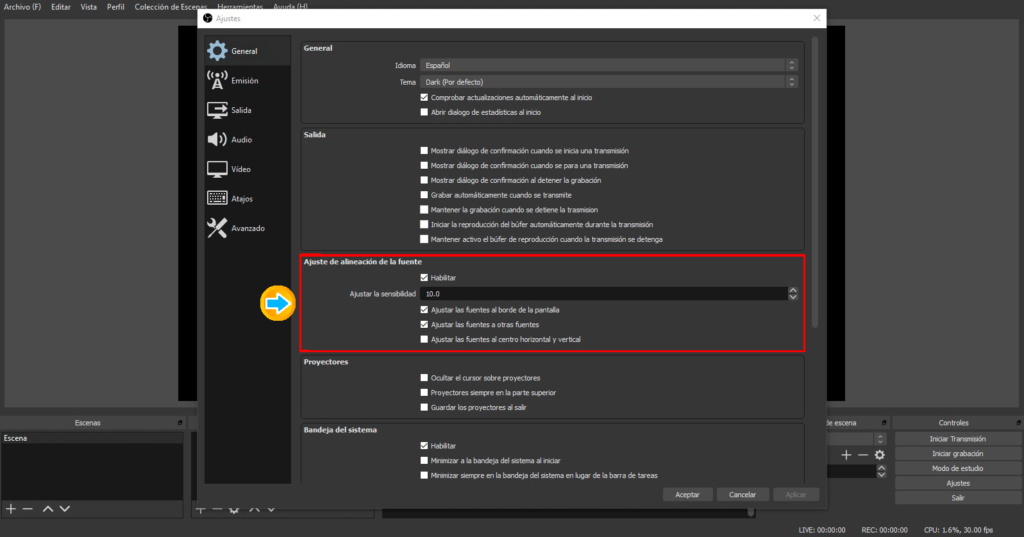The height and width of the screenshot is (537, 1024).
Task: Add a new scene with plus icon
Action: 11,509
